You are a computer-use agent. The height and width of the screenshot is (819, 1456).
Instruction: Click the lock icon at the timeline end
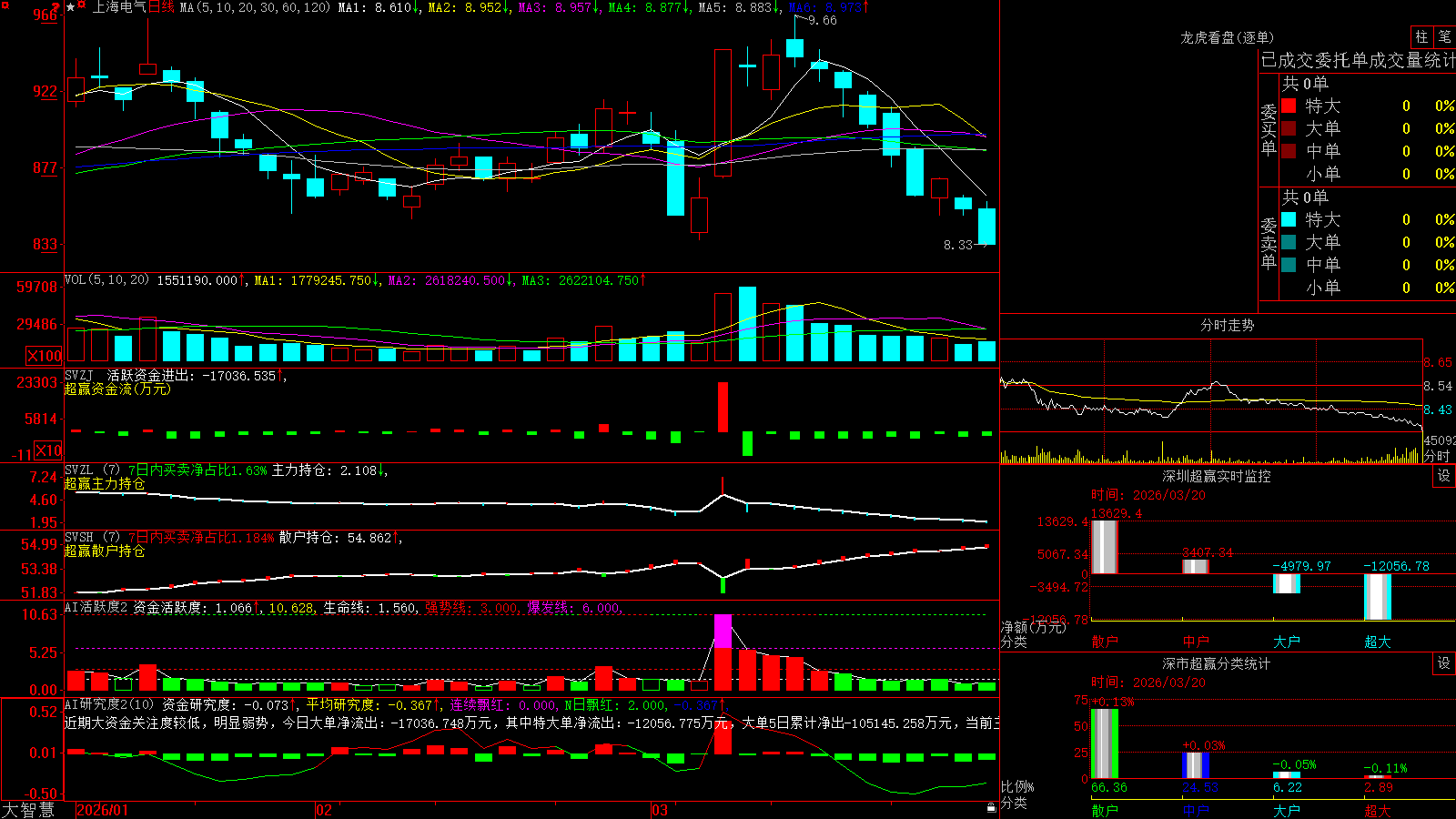(991, 808)
